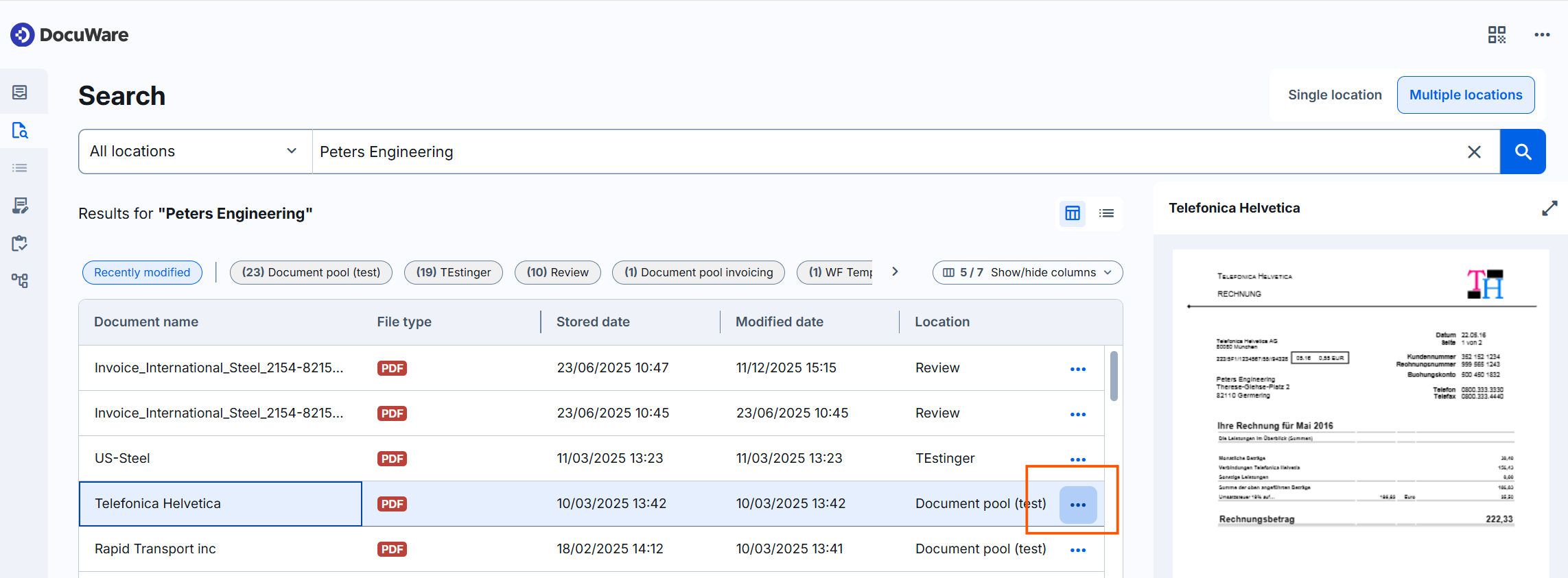This screenshot has width=1568, height=578.
Task: Expand Show/hide columns dropdown
Action: [1027, 272]
